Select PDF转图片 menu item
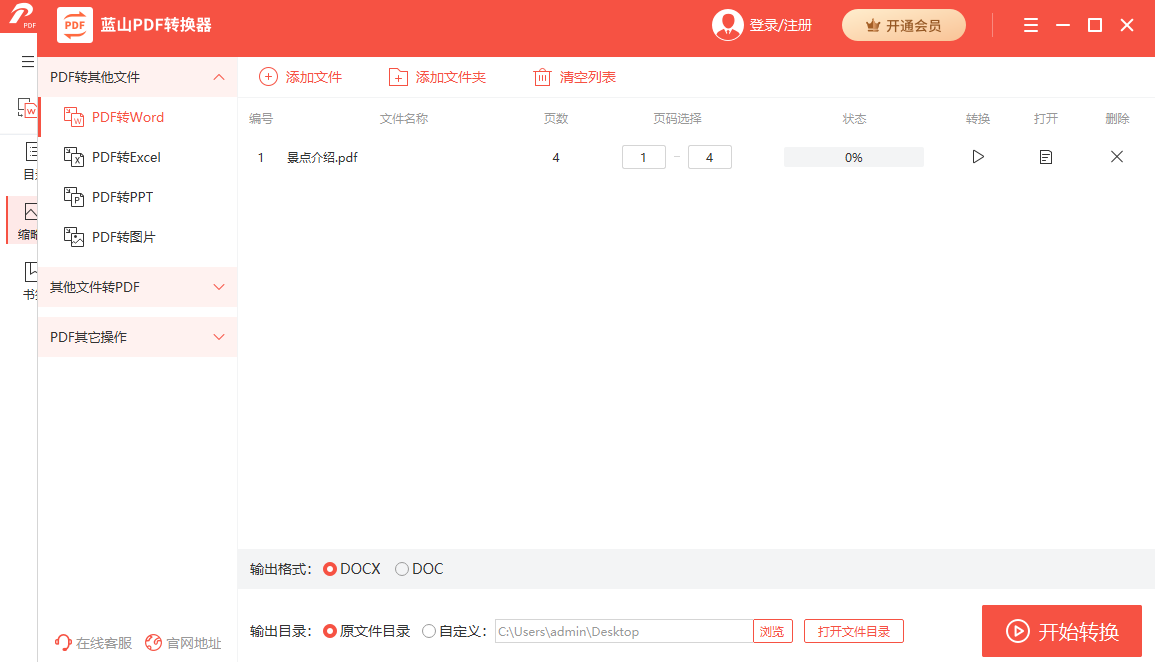This screenshot has width=1155, height=662. point(138,236)
